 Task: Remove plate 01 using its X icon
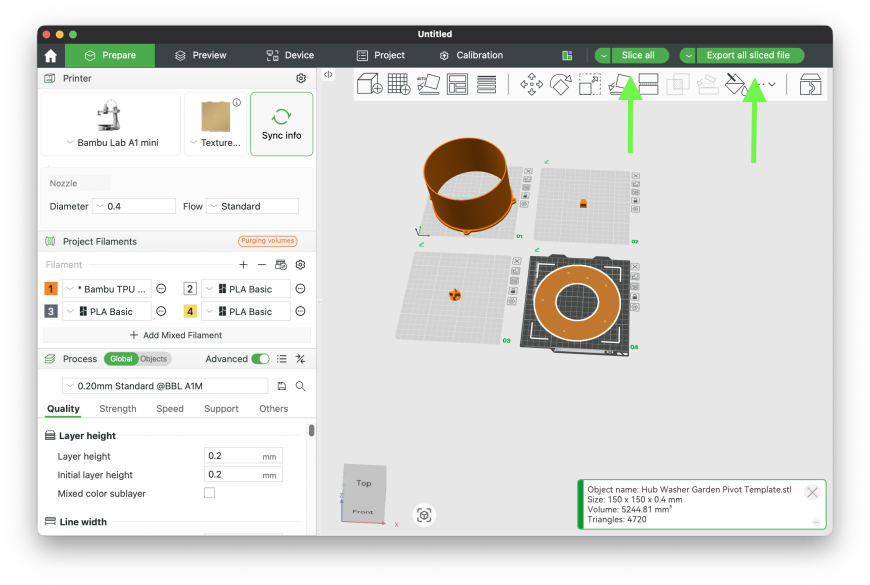click(528, 172)
